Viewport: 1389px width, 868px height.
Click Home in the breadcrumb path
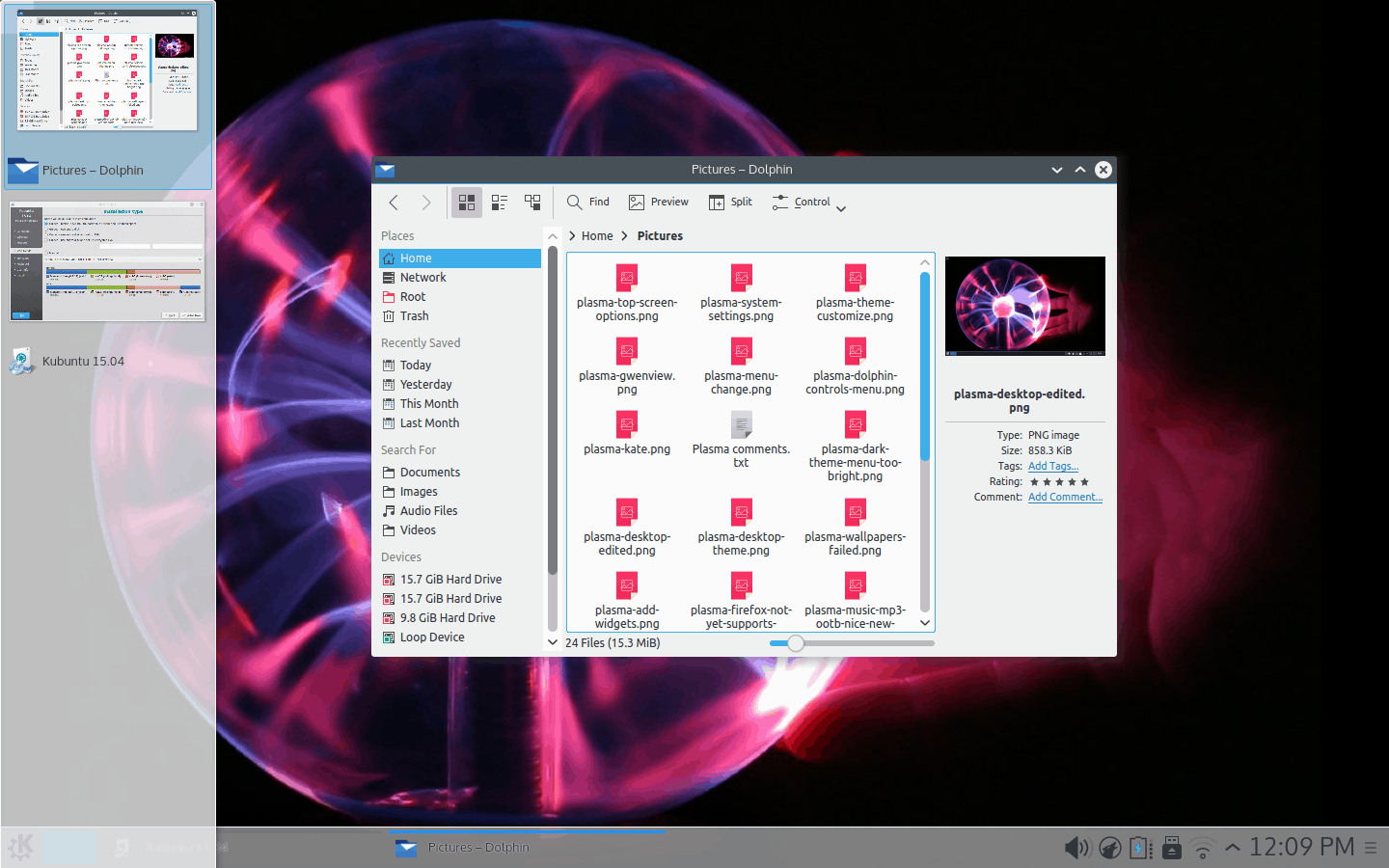(597, 236)
